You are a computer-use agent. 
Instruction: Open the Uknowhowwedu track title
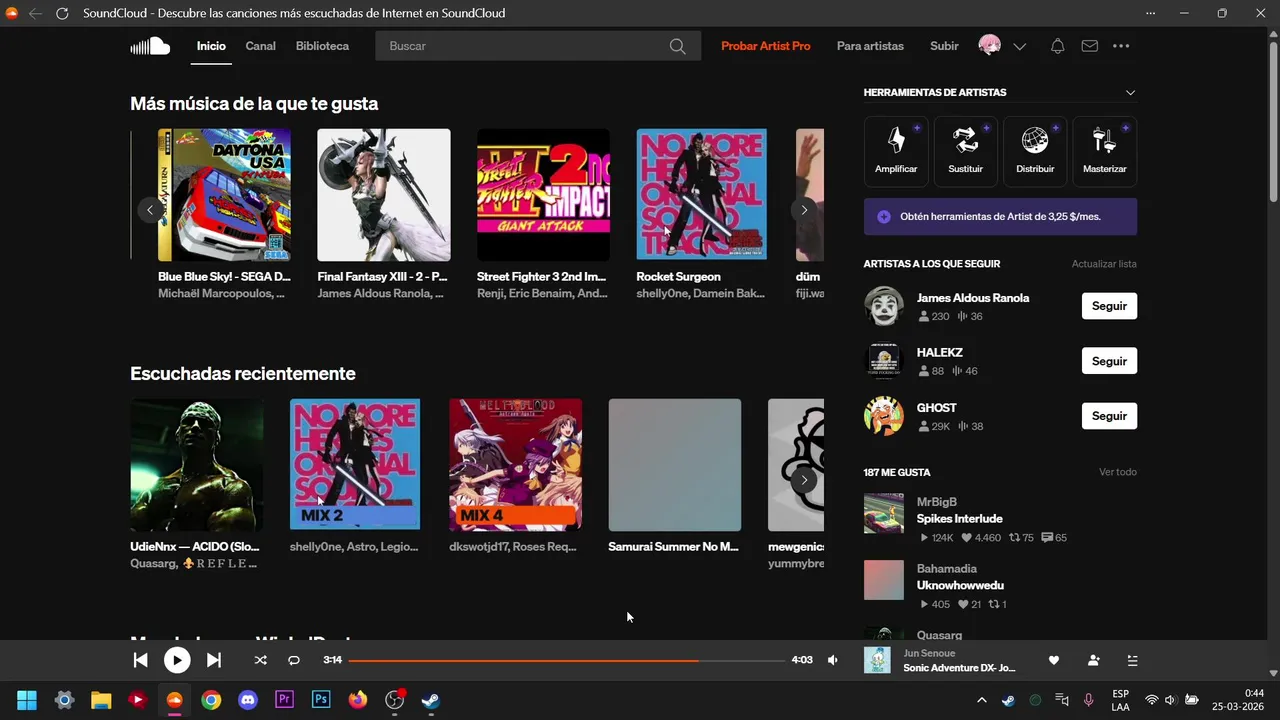coord(960,585)
